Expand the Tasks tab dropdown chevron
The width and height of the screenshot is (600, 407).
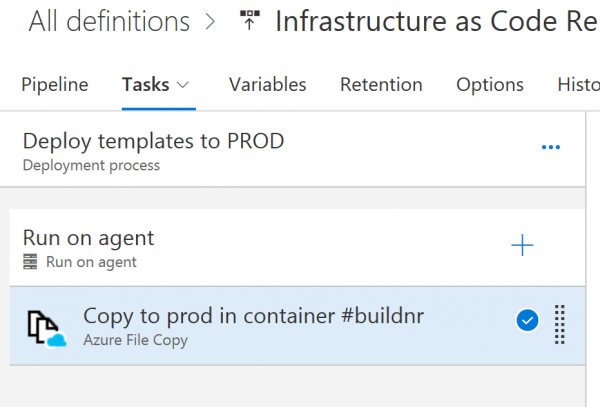[182, 86]
